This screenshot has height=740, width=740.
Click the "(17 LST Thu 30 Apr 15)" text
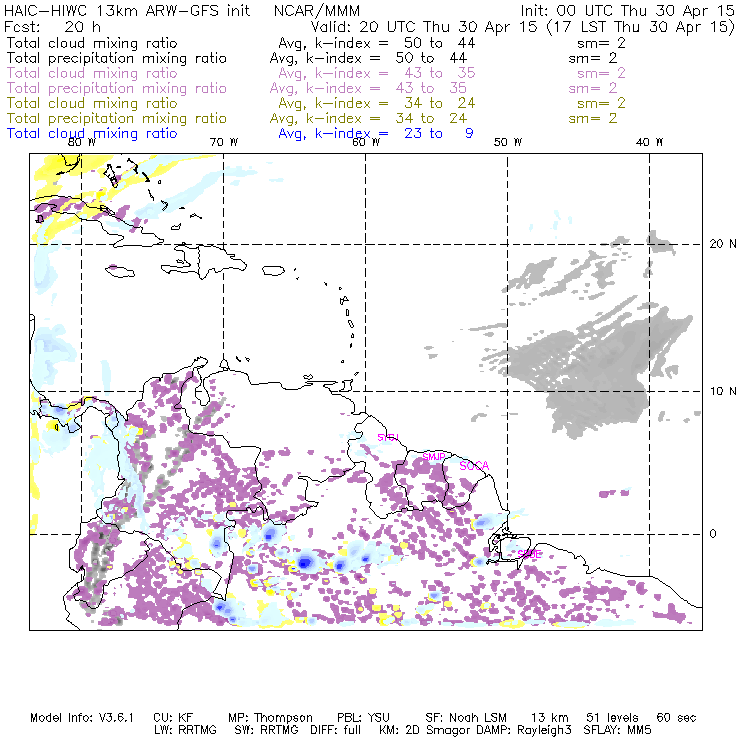coord(640,27)
